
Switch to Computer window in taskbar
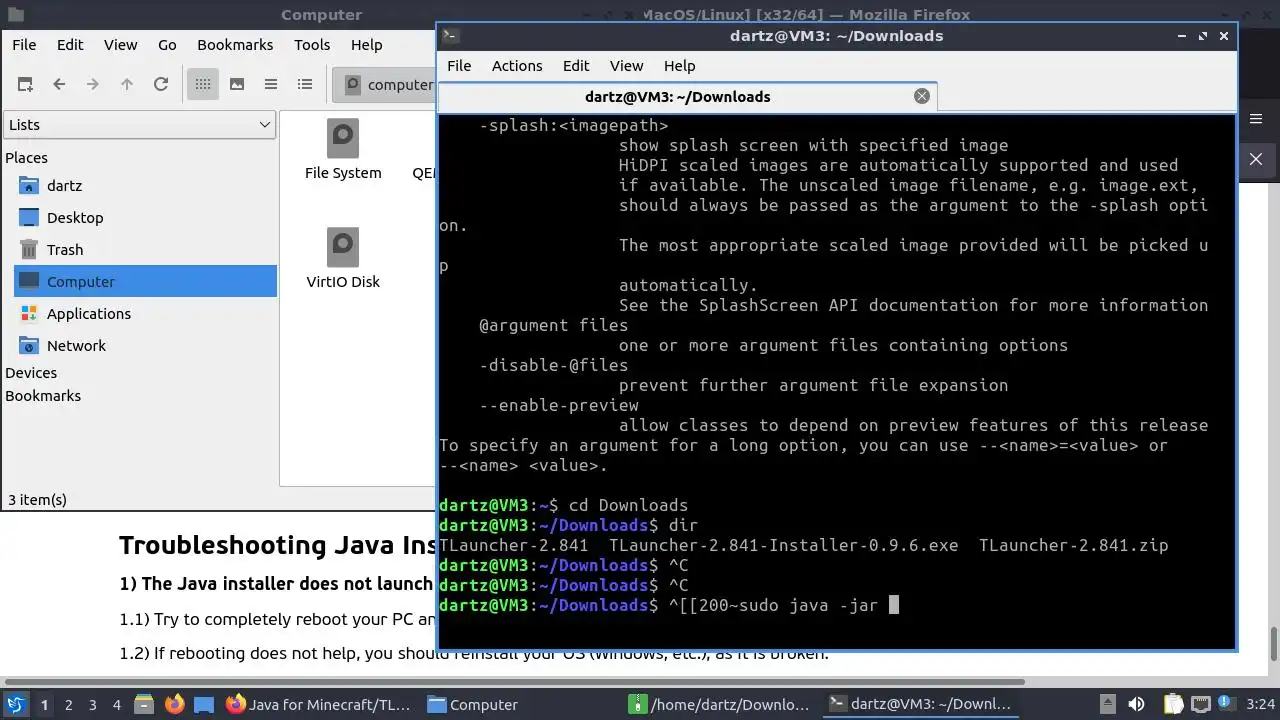click(521, 704)
